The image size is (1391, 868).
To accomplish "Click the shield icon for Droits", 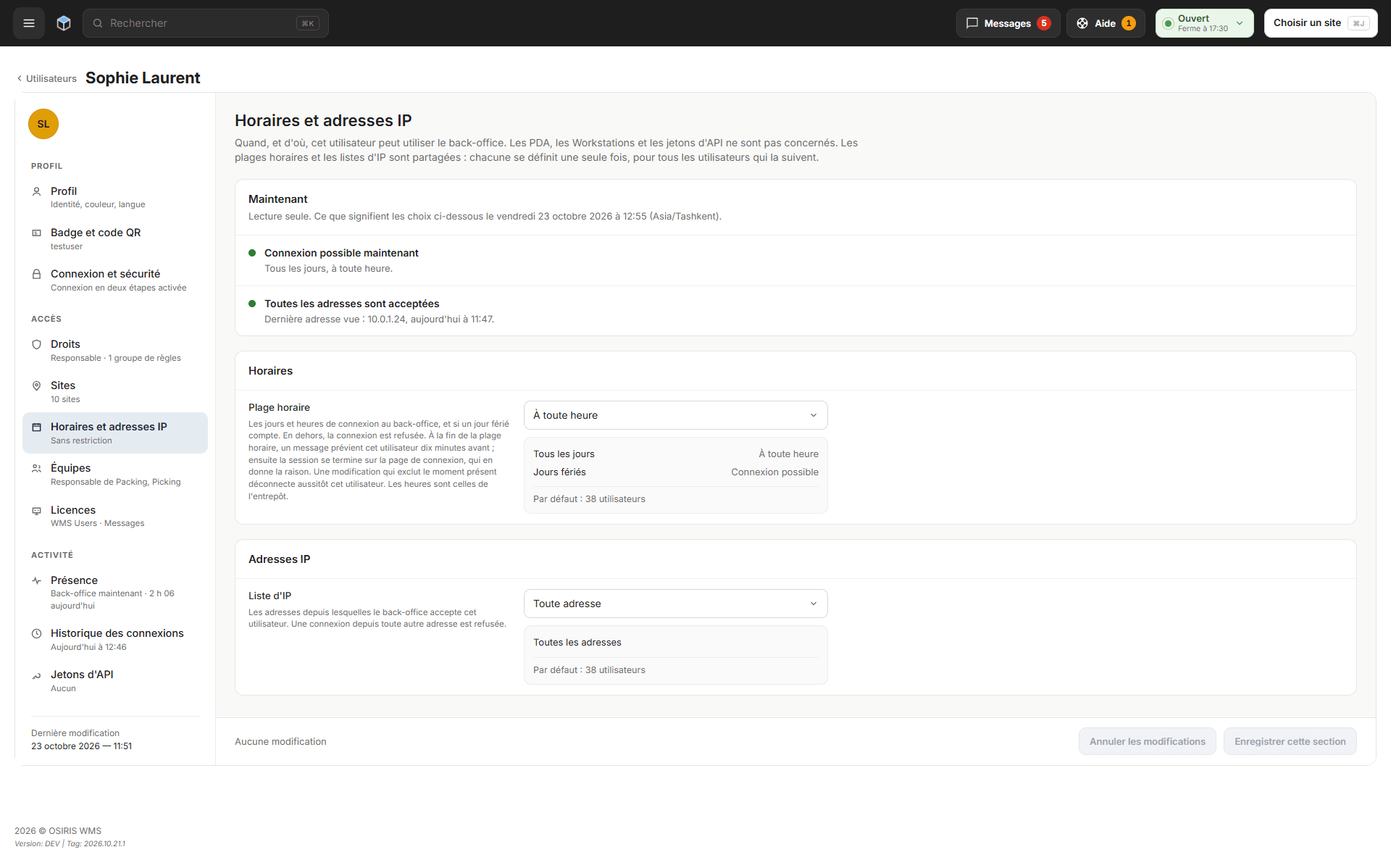I will tap(36, 345).
